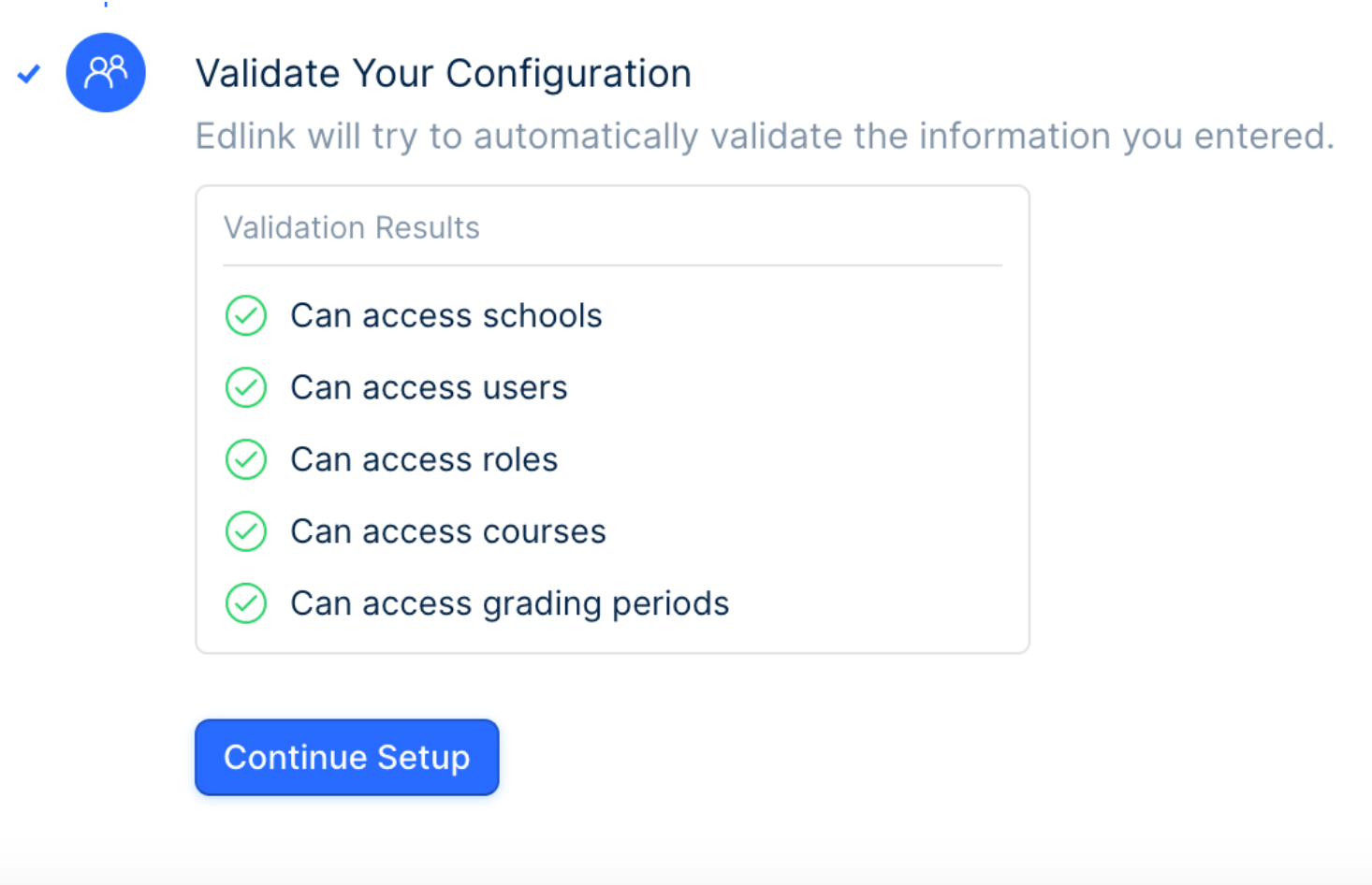Click green check beside Can access courses
Viewport: 1372px width, 885px height.
[x=246, y=531]
